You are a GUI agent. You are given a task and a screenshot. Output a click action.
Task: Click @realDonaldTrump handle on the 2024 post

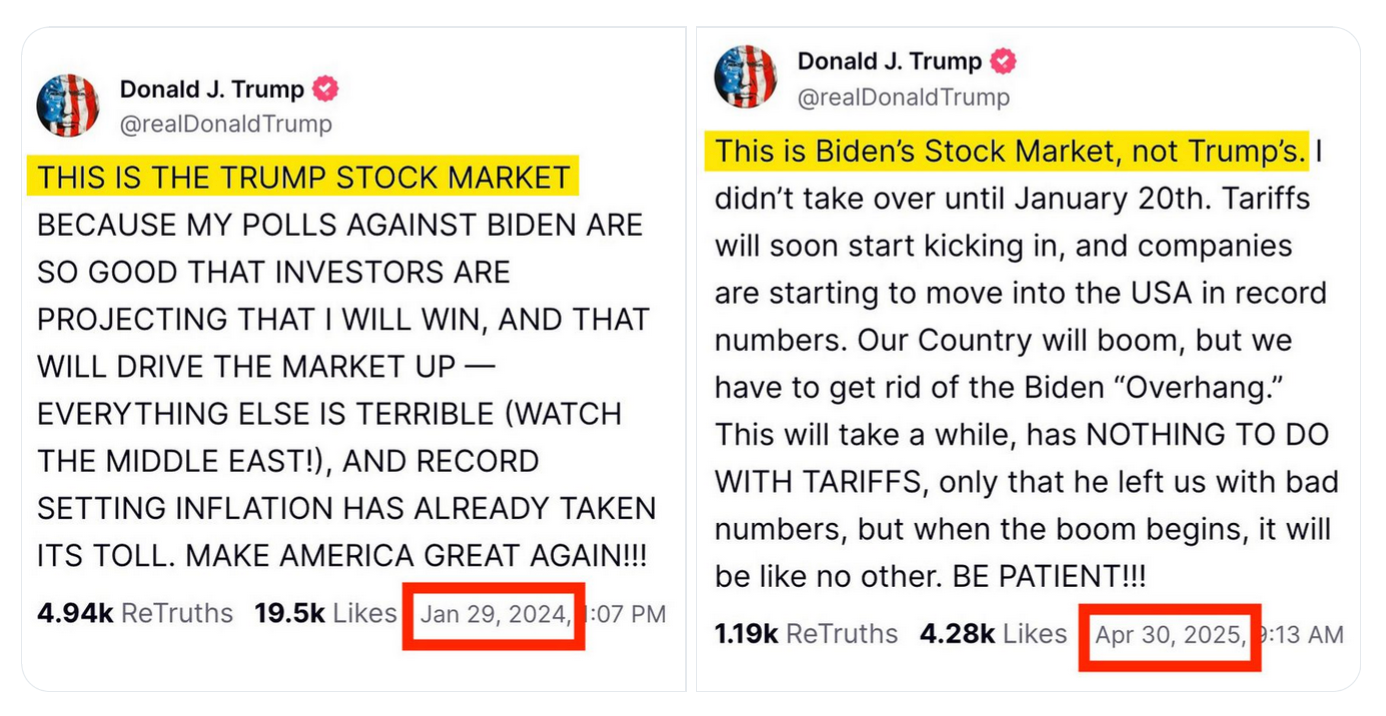[226, 124]
